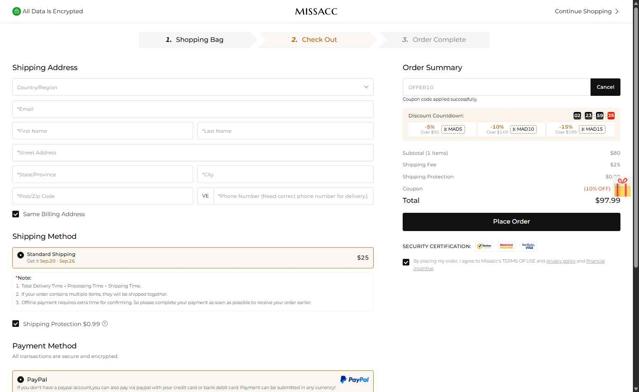639x392 pixels.
Task: Click the 10% OFF coupon value
Action: [x=597, y=189]
